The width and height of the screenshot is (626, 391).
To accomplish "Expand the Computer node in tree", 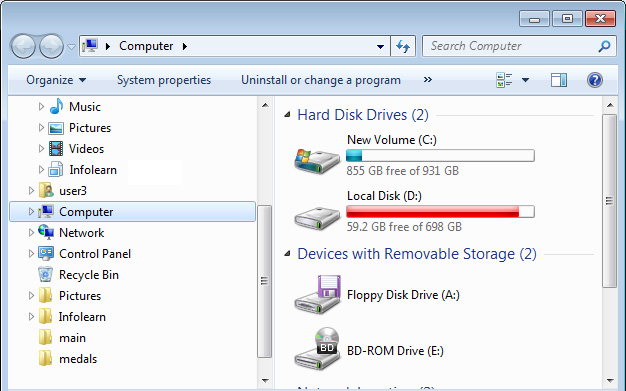I will pyautogui.click(x=31, y=212).
